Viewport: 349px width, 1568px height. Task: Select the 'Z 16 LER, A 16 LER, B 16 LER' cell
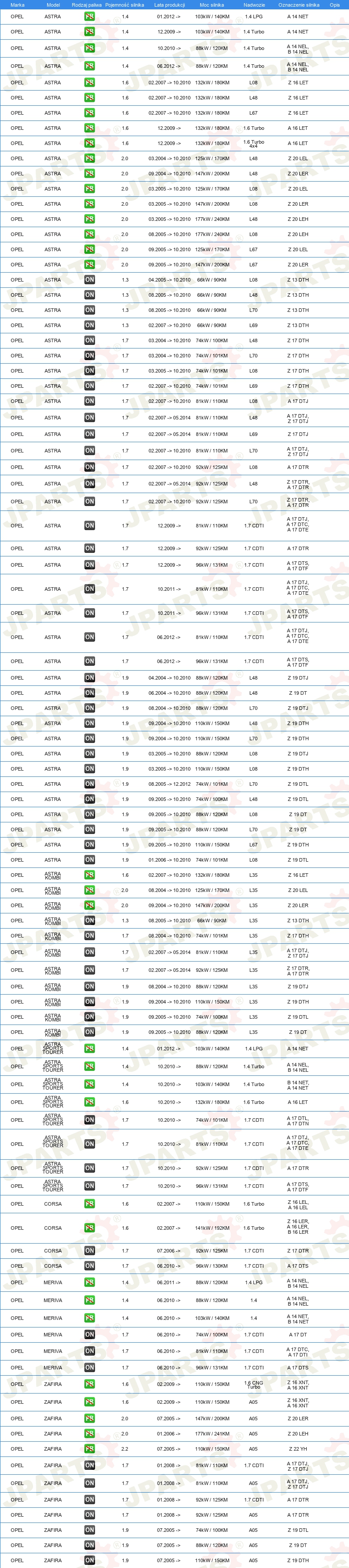tap(298, 1227)
